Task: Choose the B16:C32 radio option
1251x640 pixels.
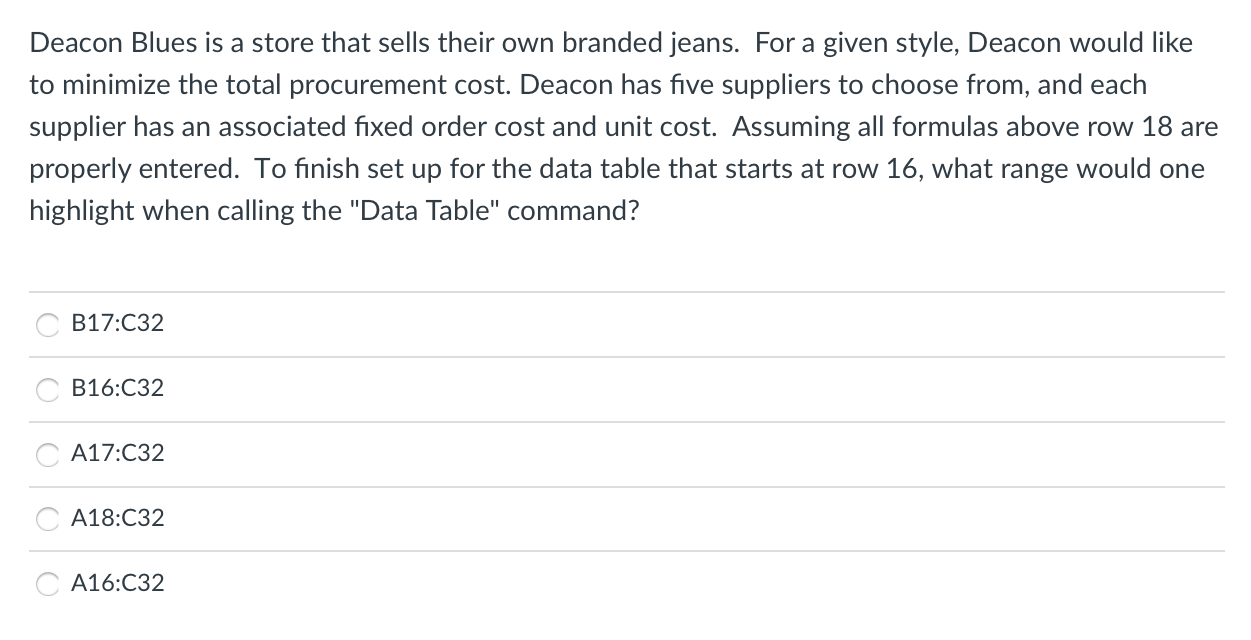Action: 48,390
